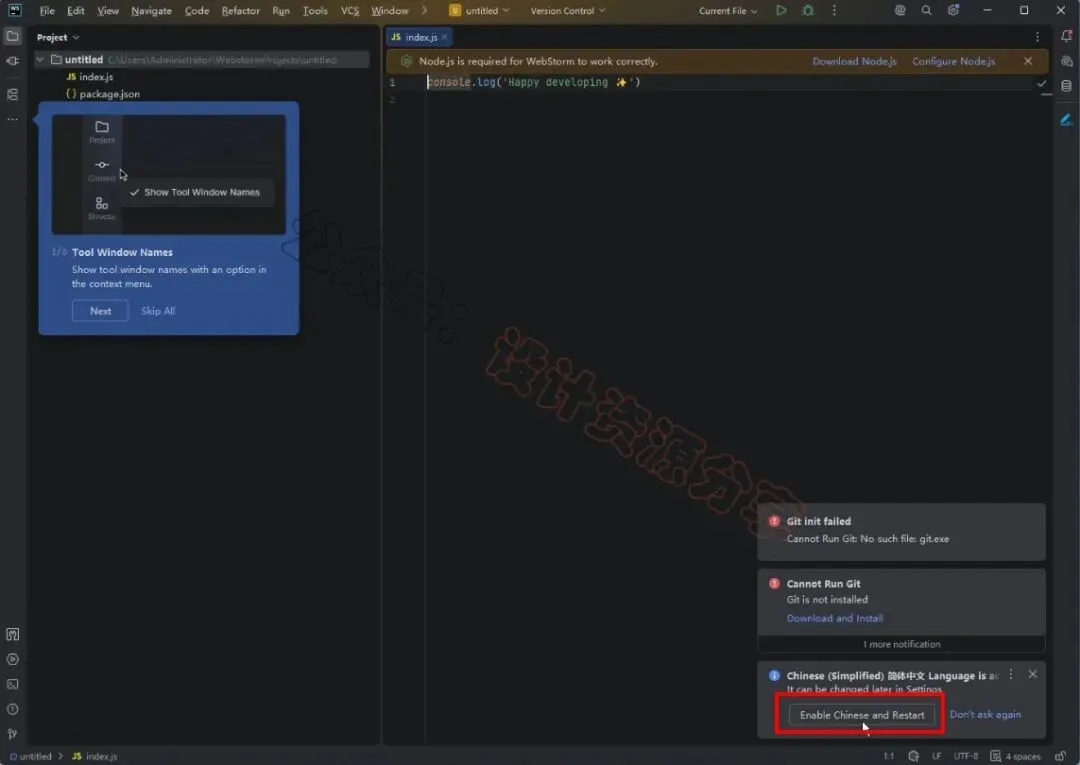Open the Project tool window icon
The width and height of the screenshot is (1080, 765).
tap(12, 36)
